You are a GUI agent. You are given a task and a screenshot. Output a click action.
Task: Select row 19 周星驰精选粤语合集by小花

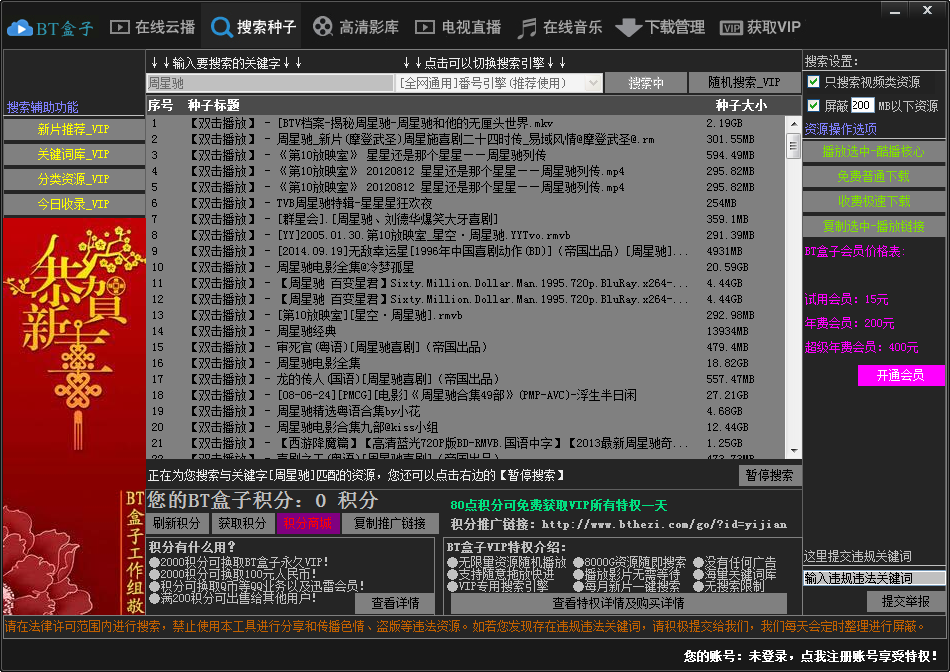466,411
